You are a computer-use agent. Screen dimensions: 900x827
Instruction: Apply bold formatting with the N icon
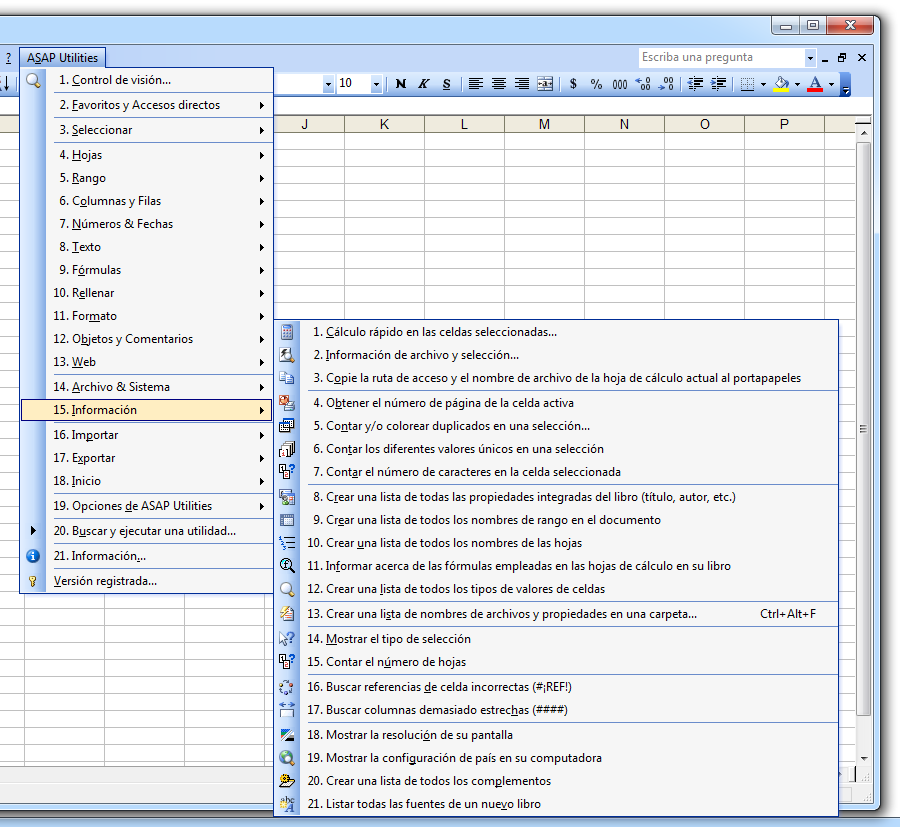tap(400, 84)
